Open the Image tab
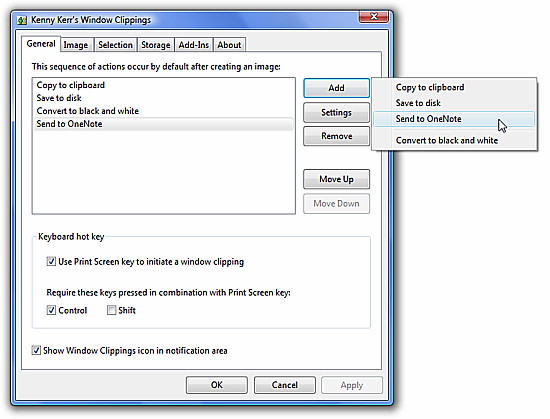The image size is (550, 419). click(76, 45)
